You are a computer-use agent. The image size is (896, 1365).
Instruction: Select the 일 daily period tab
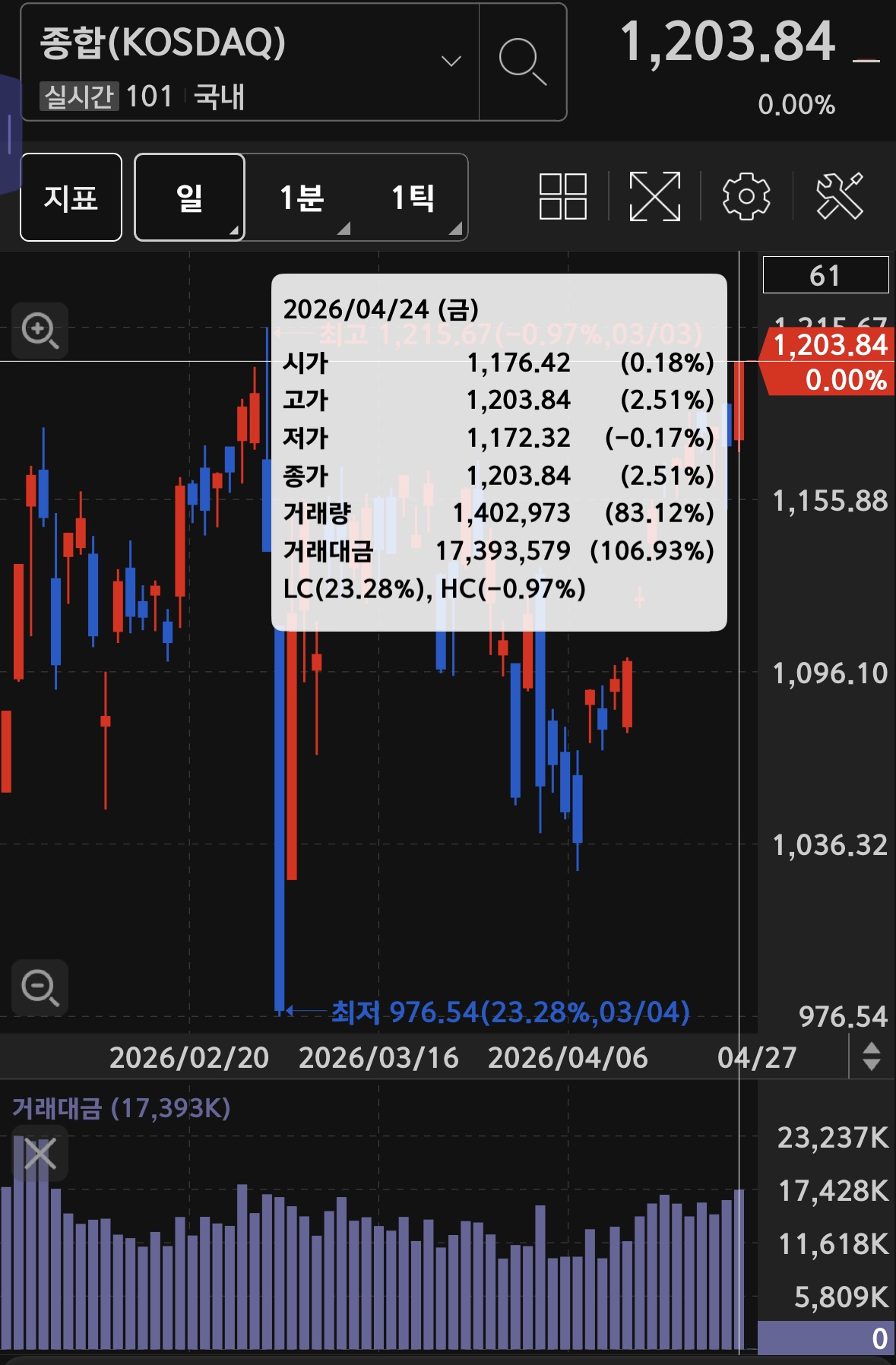(x=189, y=198)
